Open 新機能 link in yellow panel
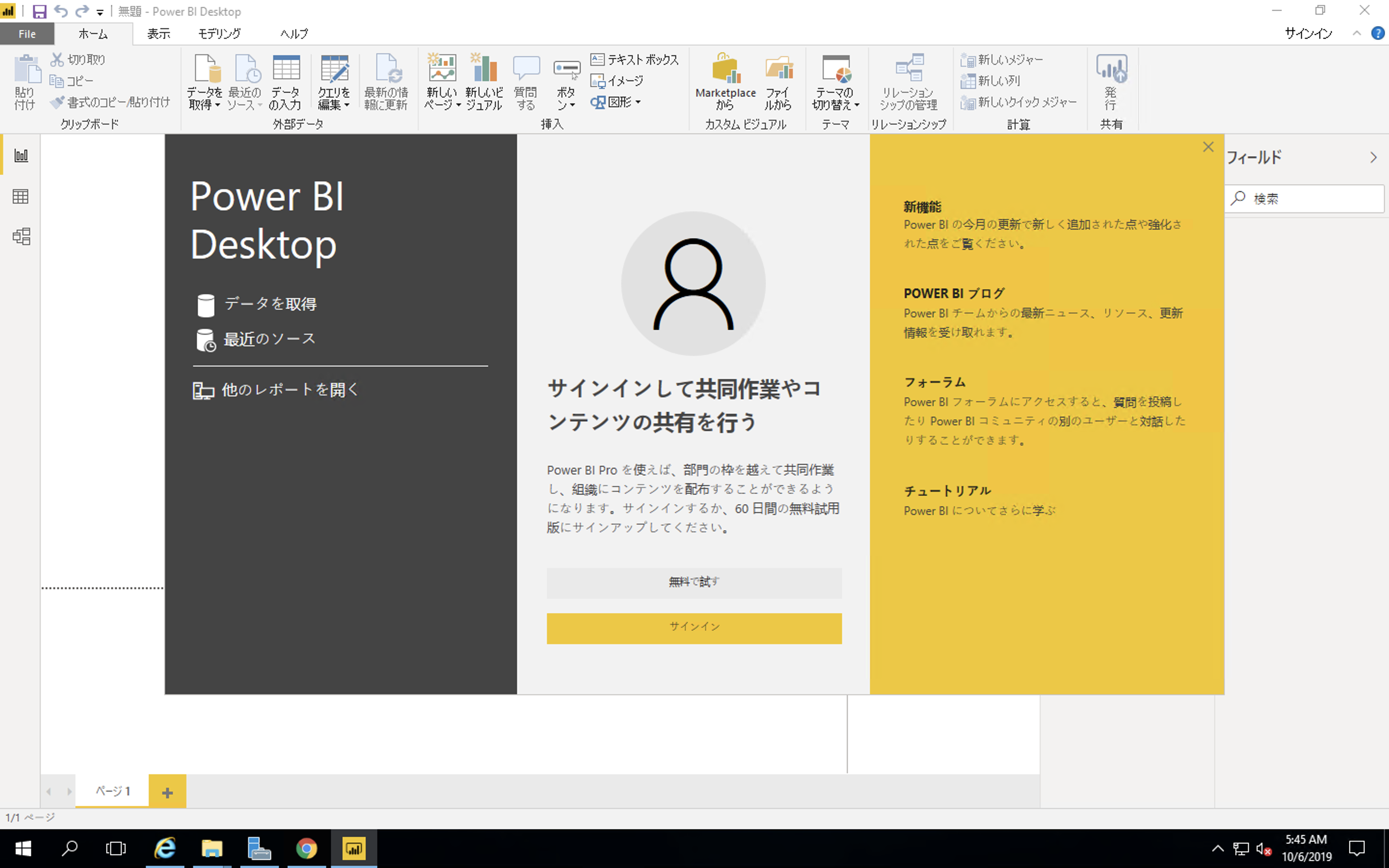 click(922, 207)
